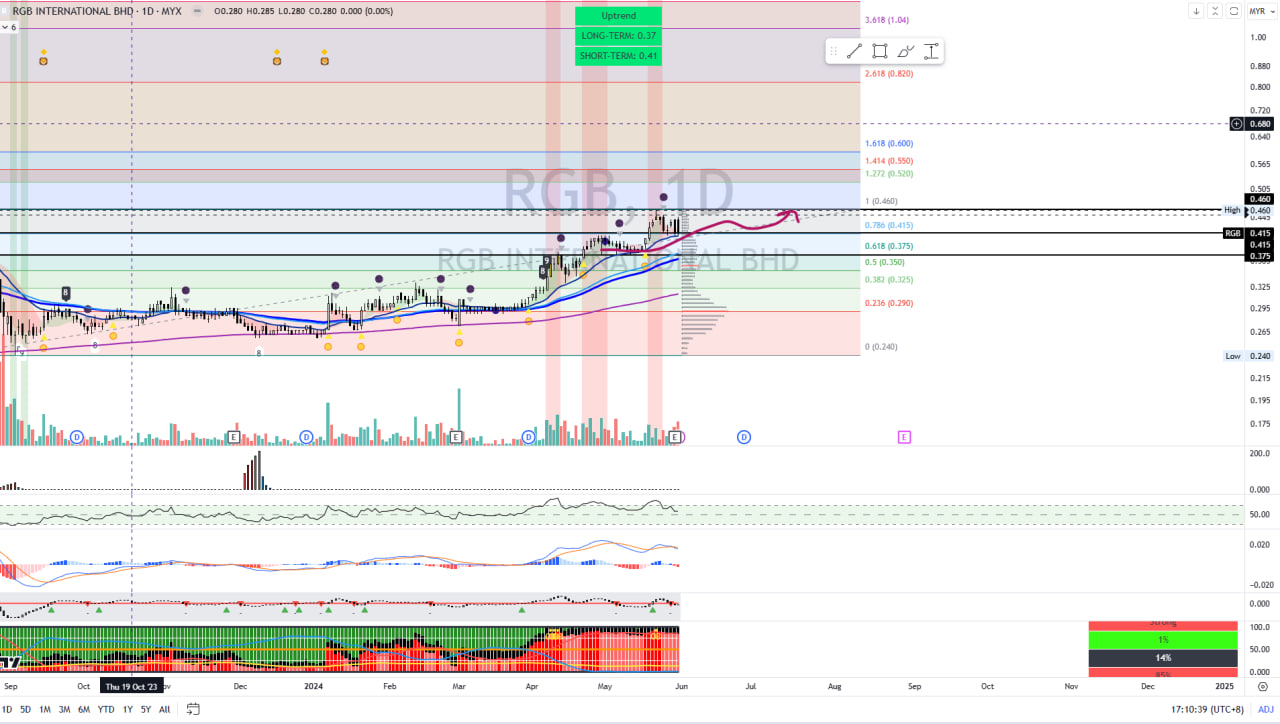Screen dimensions: 1280x724
Task: Click the LONG-TERM: 0.37 label
Action: [x=618, y=36]
